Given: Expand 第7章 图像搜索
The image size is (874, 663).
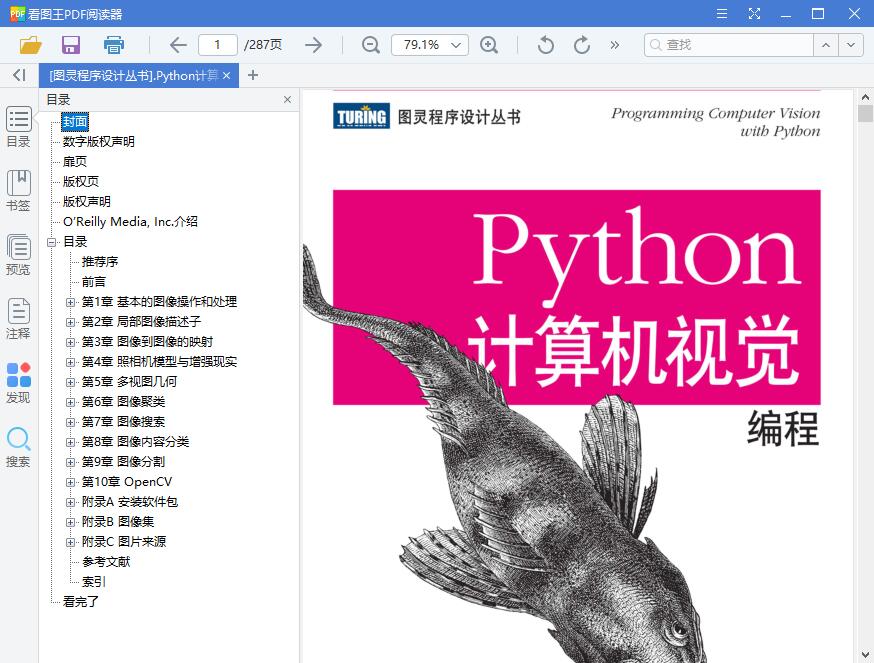Looking at the screenshot, I should (70, 422).
